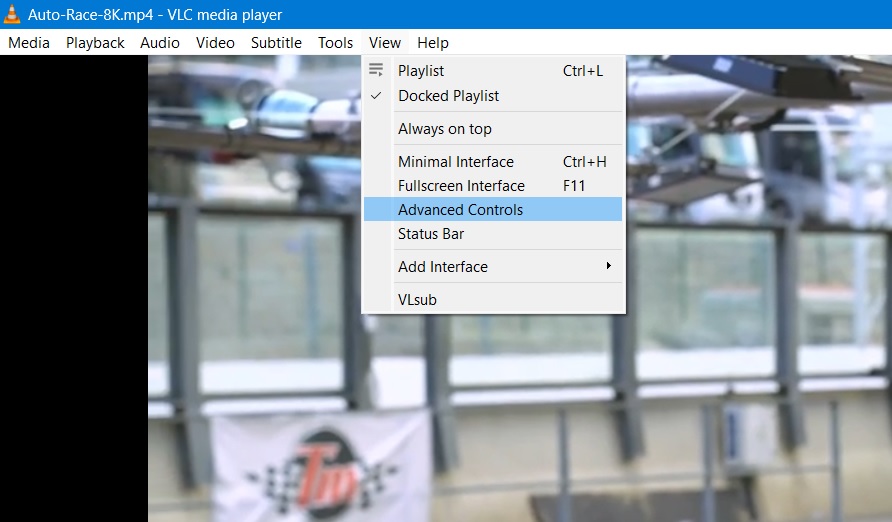Open the Playback menu

[95, 43]
